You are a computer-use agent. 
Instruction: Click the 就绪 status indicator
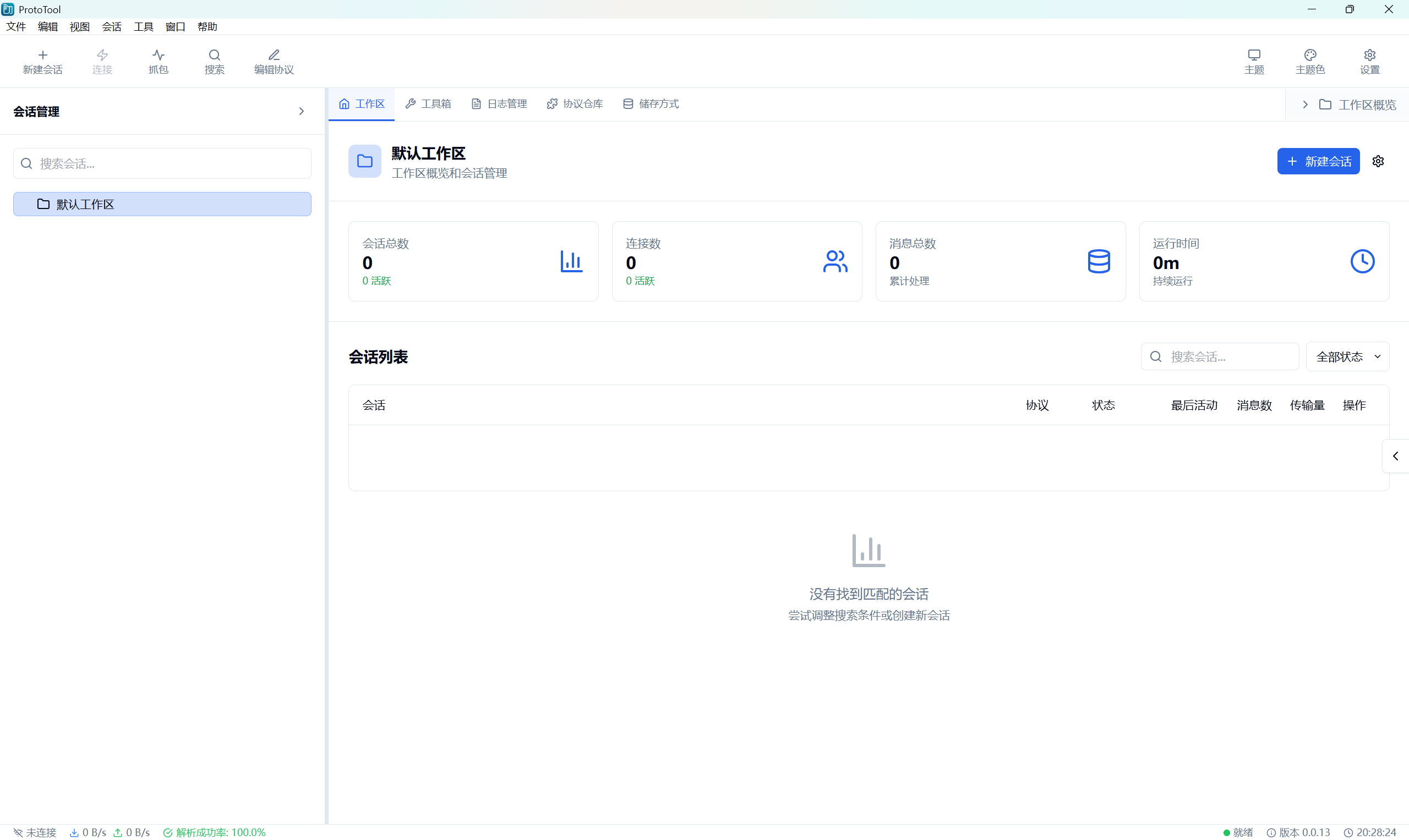(1237, 832)
